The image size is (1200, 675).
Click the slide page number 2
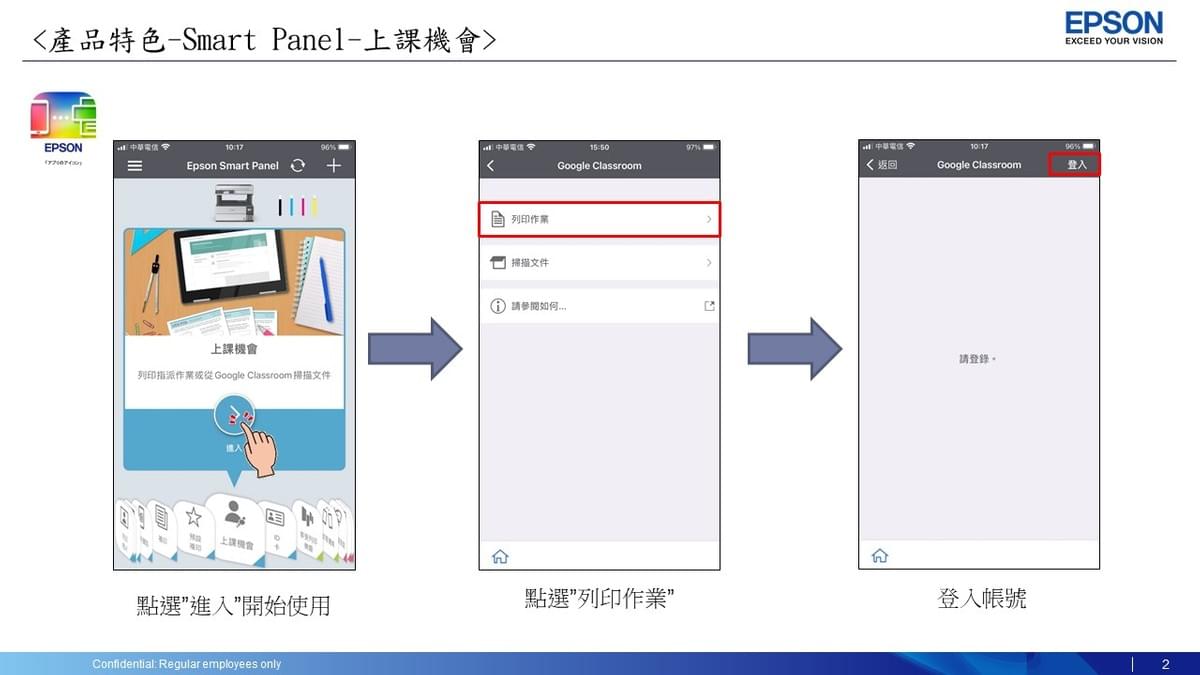pos(1165,665)
